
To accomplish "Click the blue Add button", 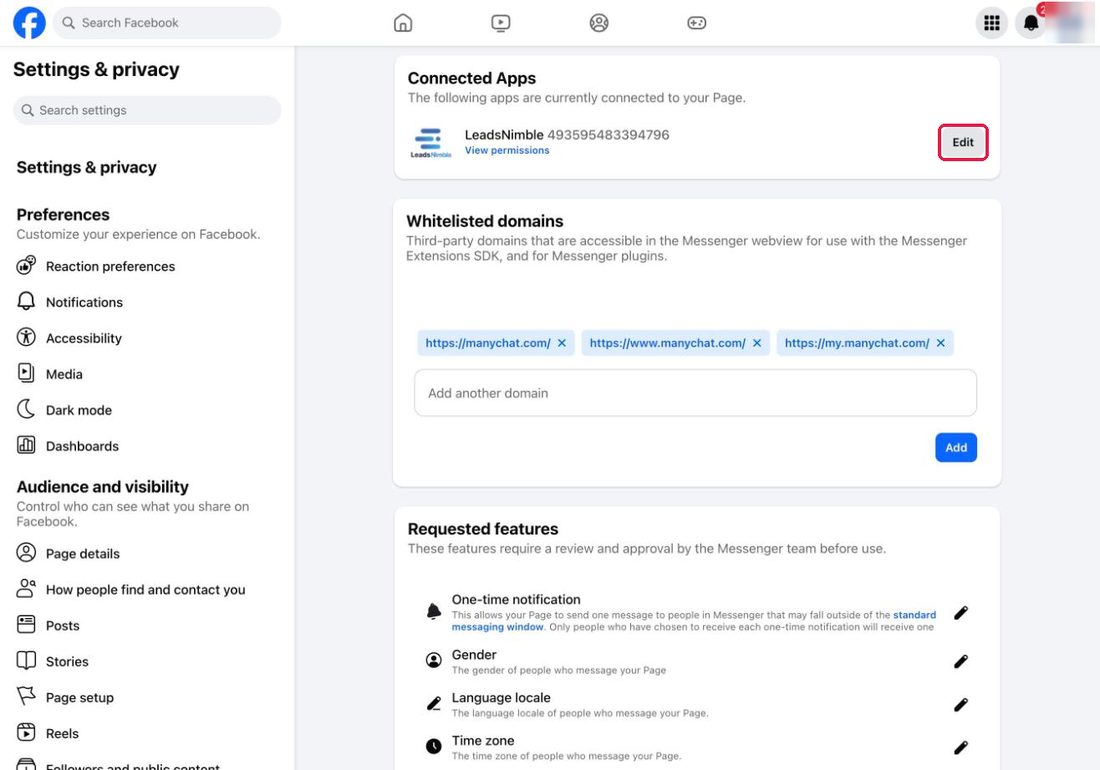I will (x=955, y=447).
